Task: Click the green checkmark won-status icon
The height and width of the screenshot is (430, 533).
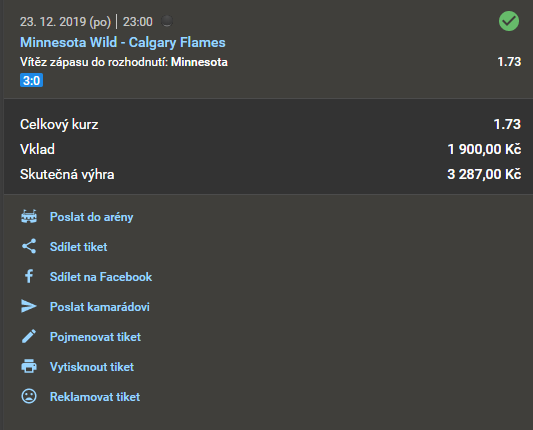Action: tap(509, 21)
